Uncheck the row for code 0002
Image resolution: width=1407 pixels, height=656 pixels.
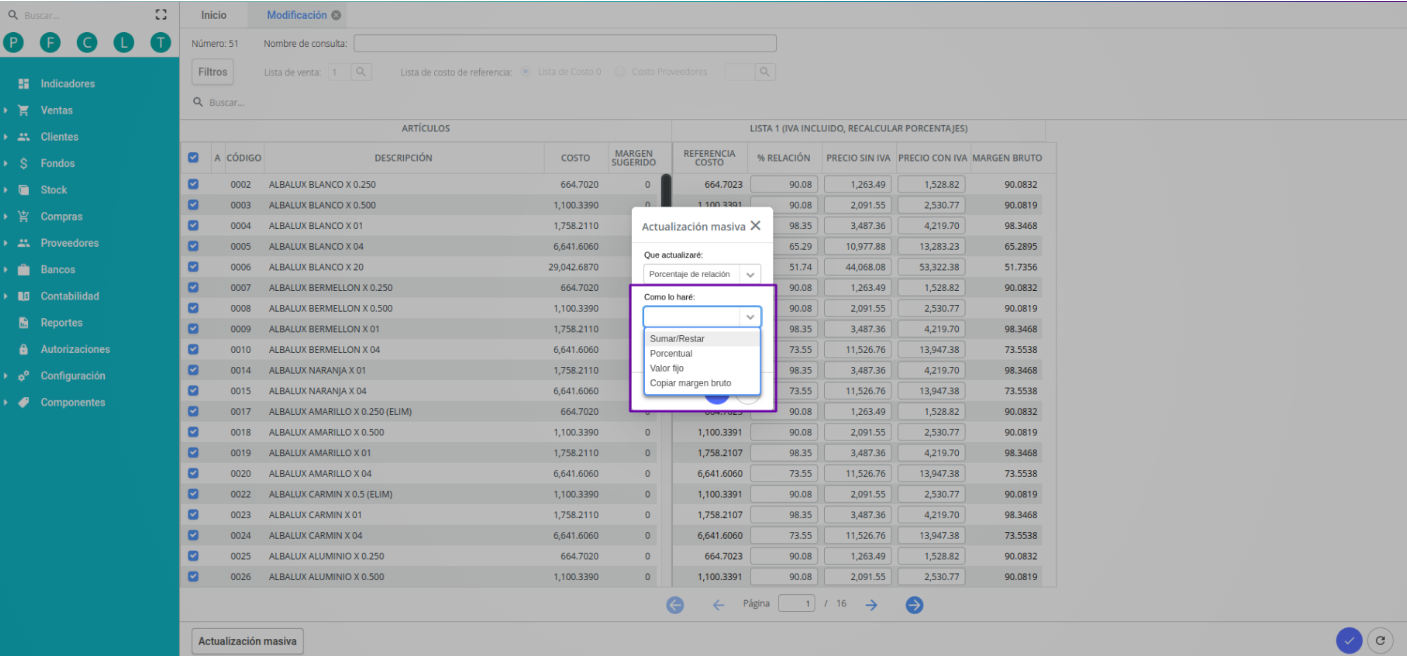(193, 184)
